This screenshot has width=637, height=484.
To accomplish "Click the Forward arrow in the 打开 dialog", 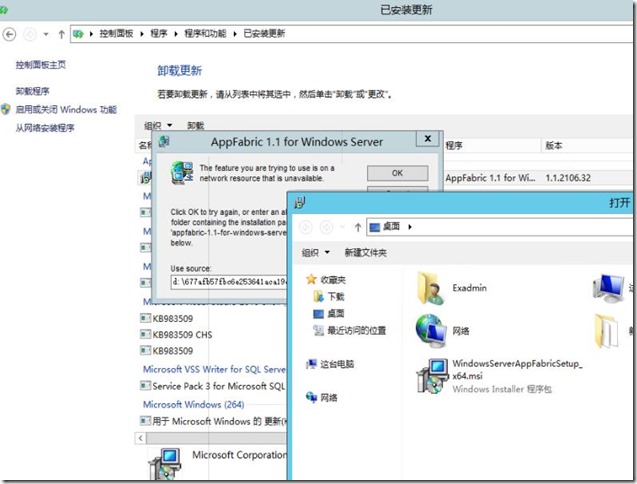I will 326,227.
